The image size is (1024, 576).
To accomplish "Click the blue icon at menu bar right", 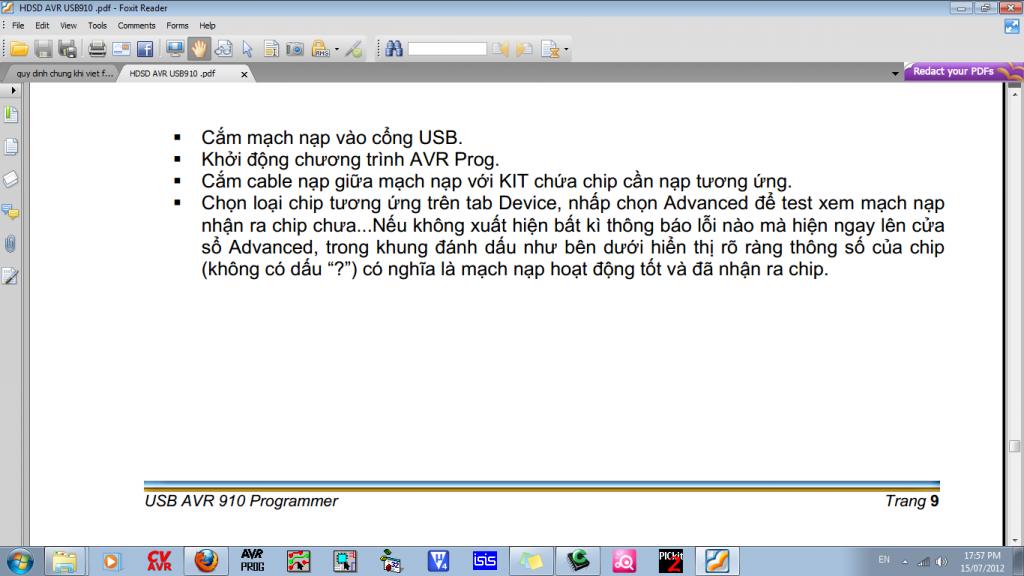I will (1012, 26).
